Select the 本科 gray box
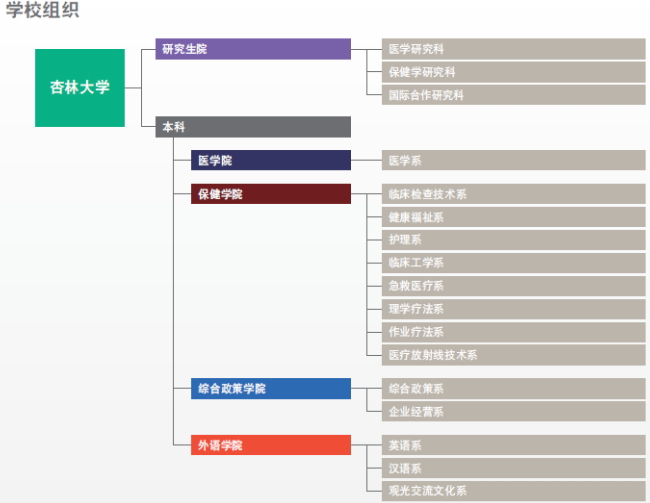This screenshot has height=503, width=650. pyautogui.click(x=253, y=127)
